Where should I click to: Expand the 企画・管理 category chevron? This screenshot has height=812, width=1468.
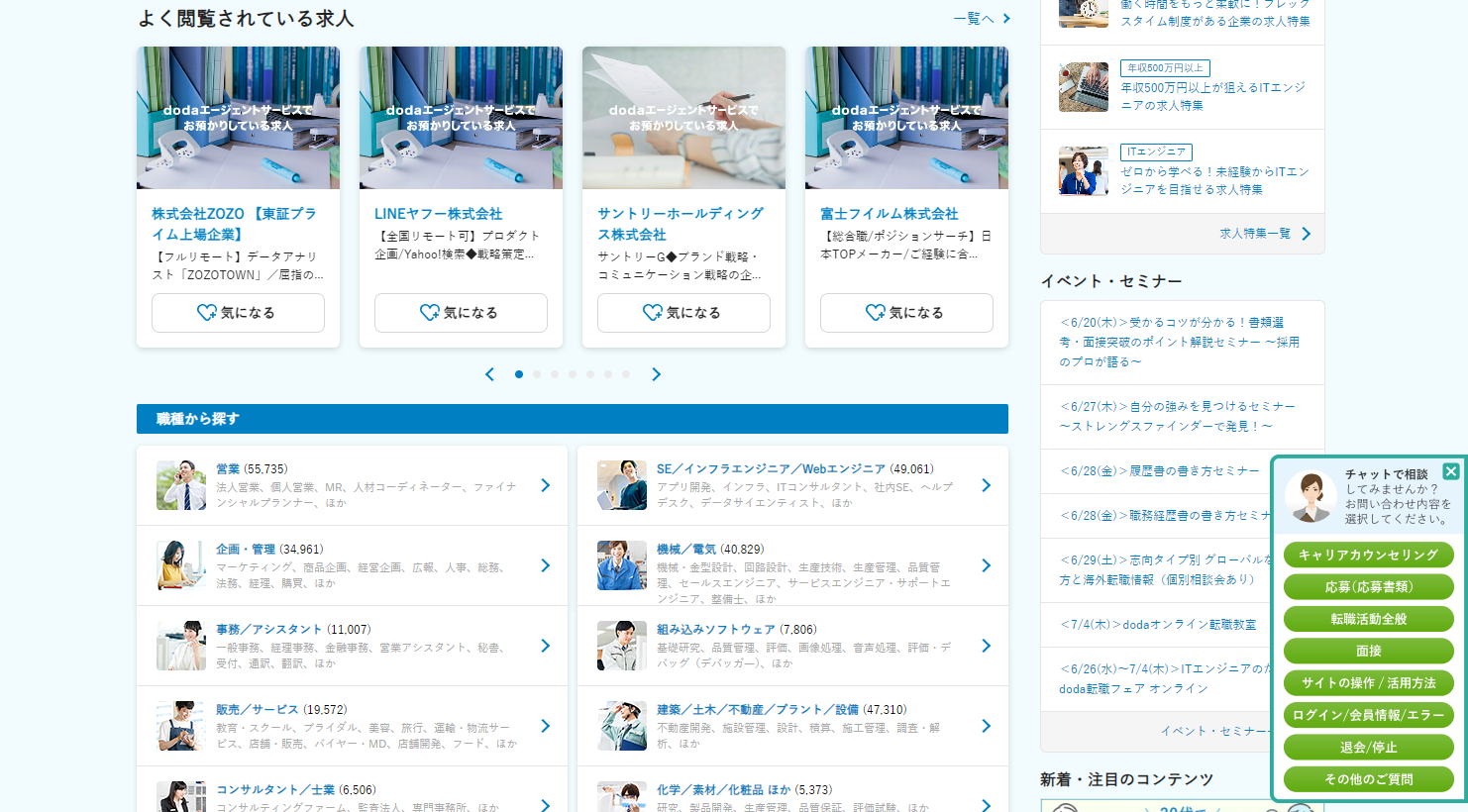point(546,565)
